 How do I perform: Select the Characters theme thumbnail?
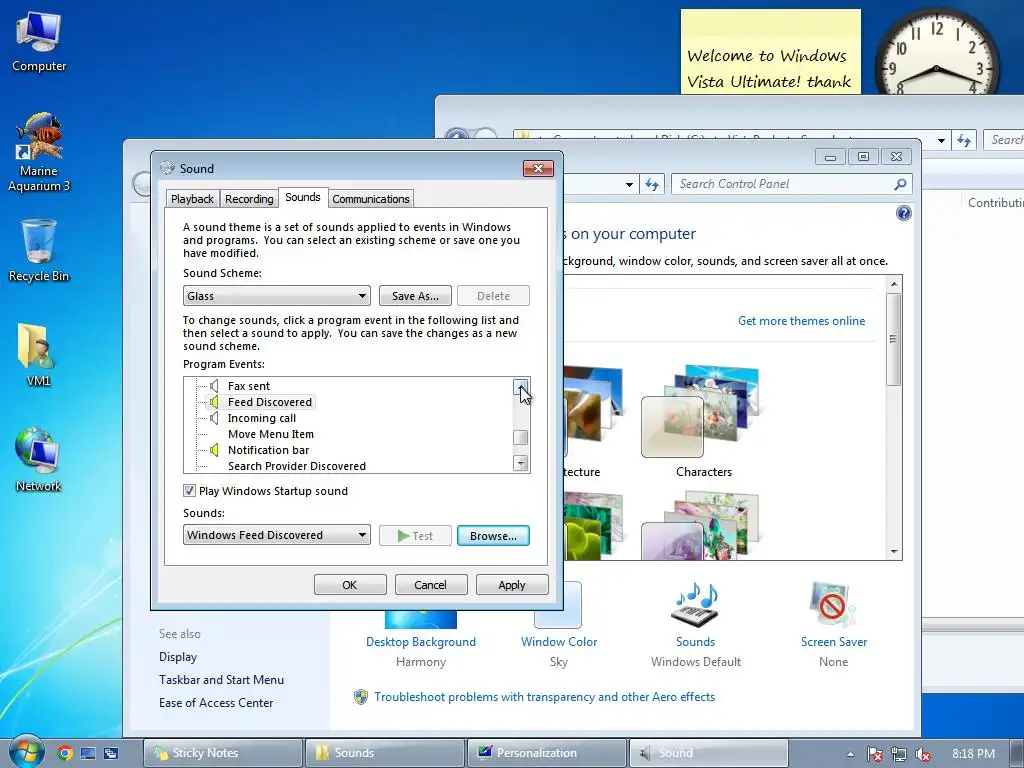703,421
